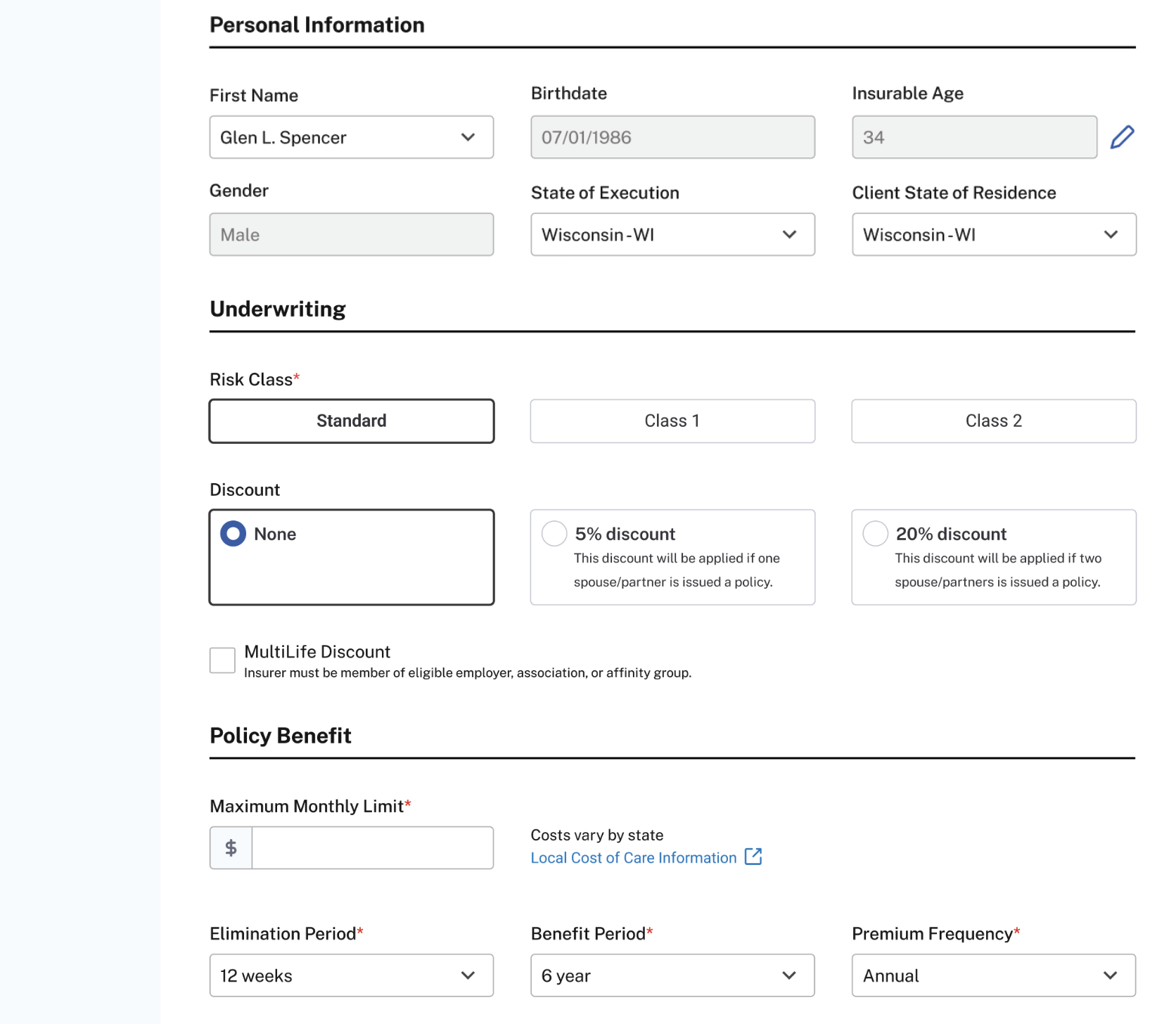Click the Personal Information heading
The width and height of the screenshot is (1176, 1024).
[x=317, y=25]
